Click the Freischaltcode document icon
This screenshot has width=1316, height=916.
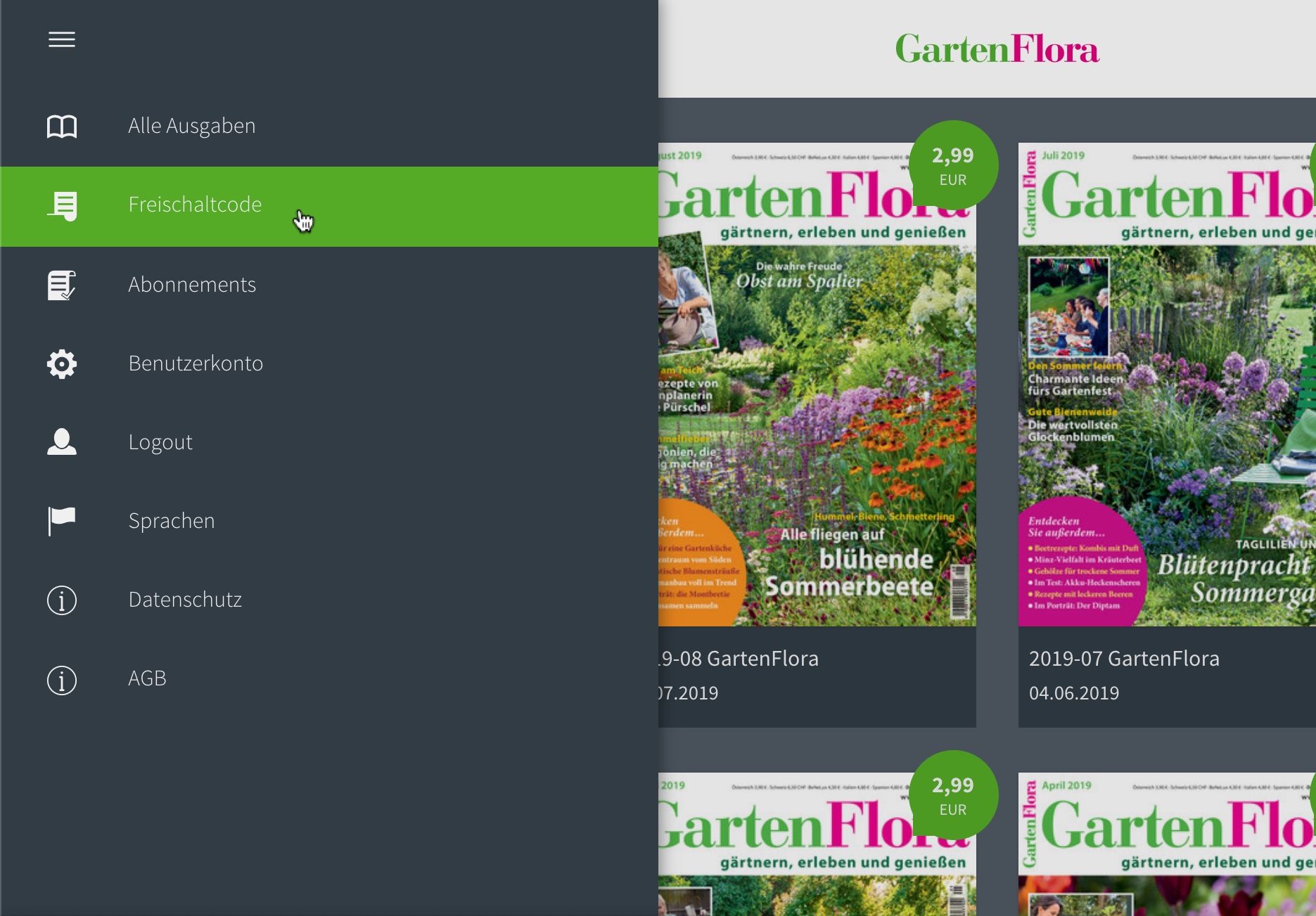(x=62, y=206)
